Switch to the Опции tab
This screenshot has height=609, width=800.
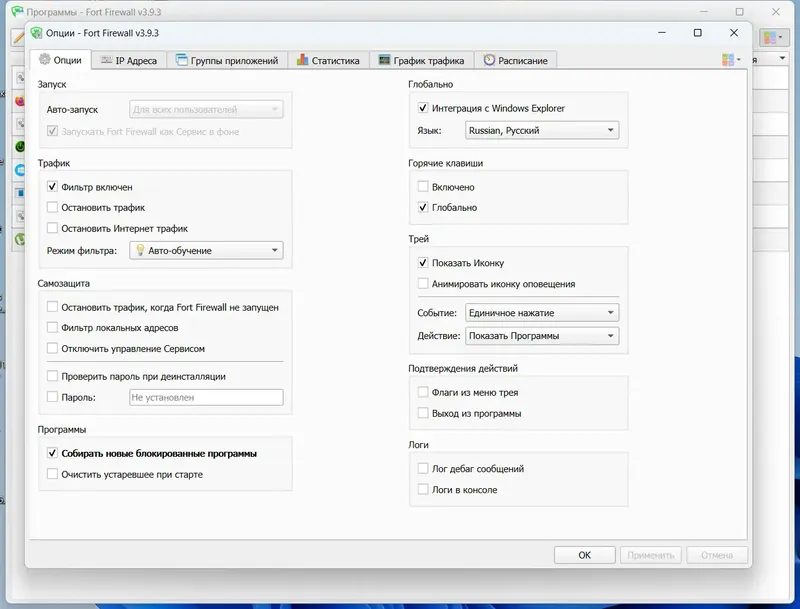61,60
